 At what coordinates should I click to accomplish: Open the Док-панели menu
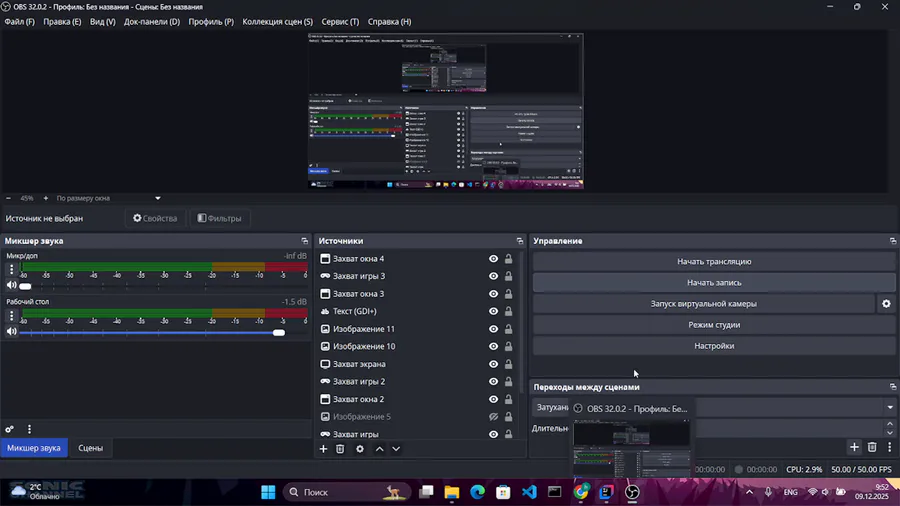(152, 22)
